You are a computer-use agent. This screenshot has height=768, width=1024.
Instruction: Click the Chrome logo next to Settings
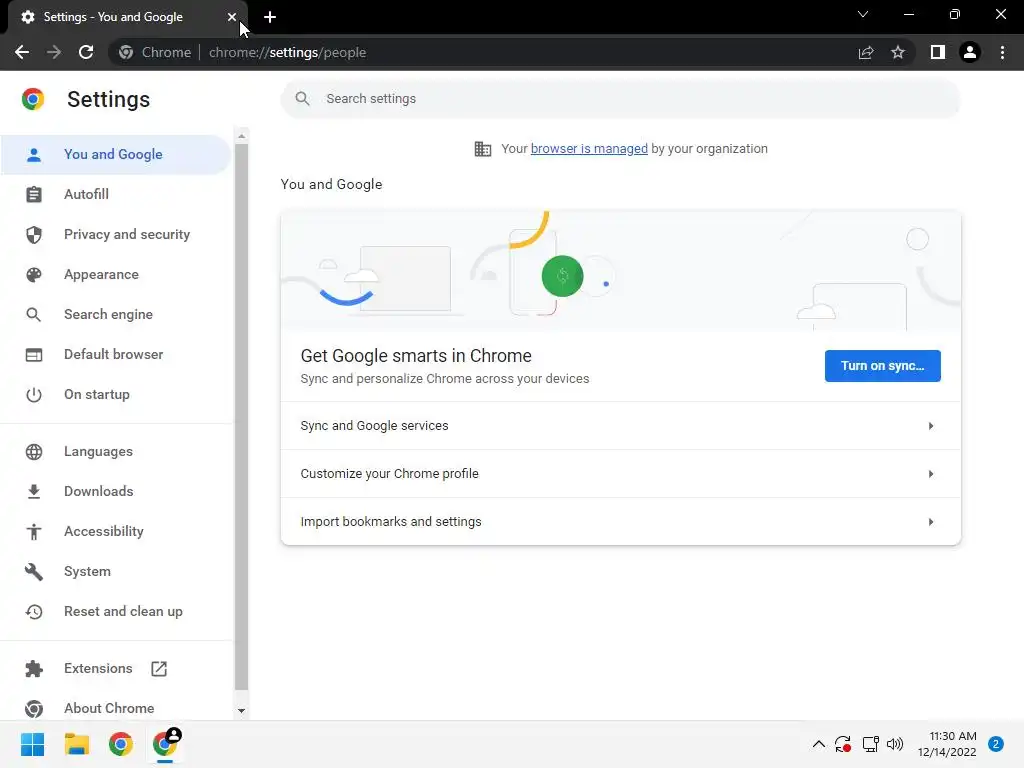click(x=33, y=99)
